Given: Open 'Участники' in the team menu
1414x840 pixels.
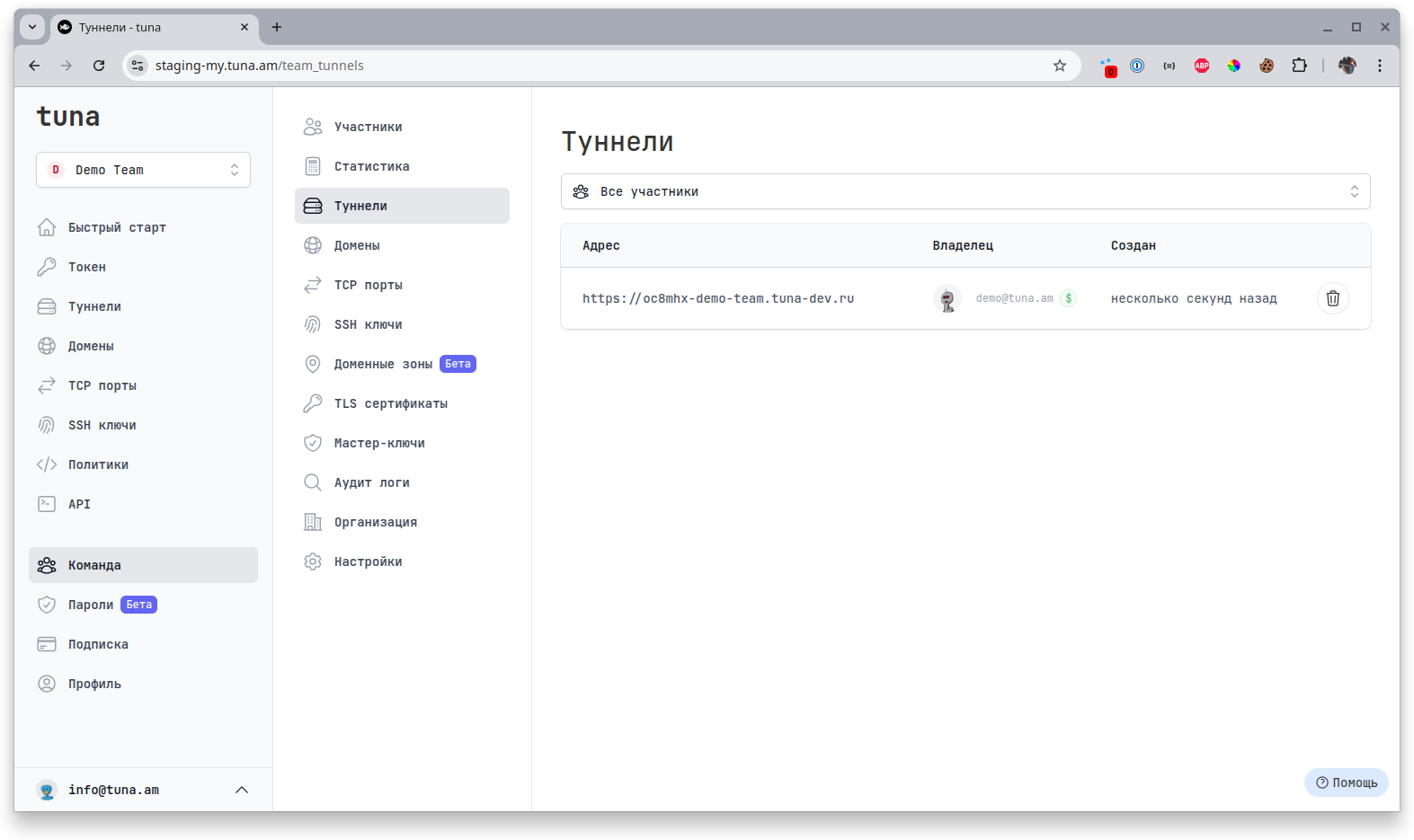Looking at the screenshot, I should 368,127.
